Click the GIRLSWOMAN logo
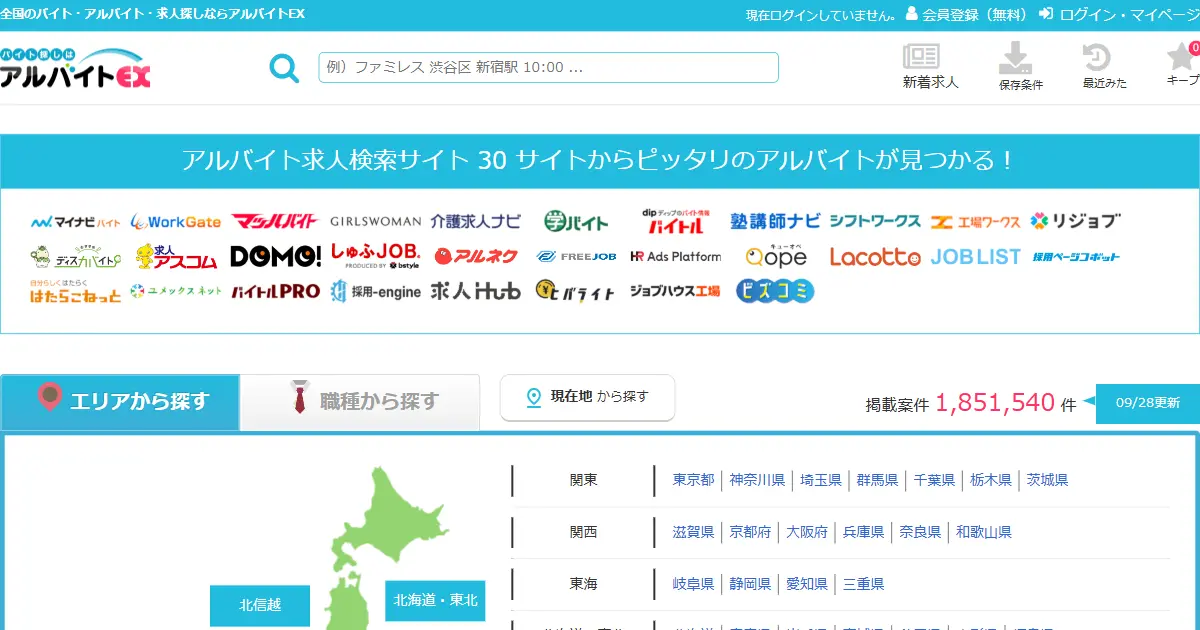 tap(375, 221)
